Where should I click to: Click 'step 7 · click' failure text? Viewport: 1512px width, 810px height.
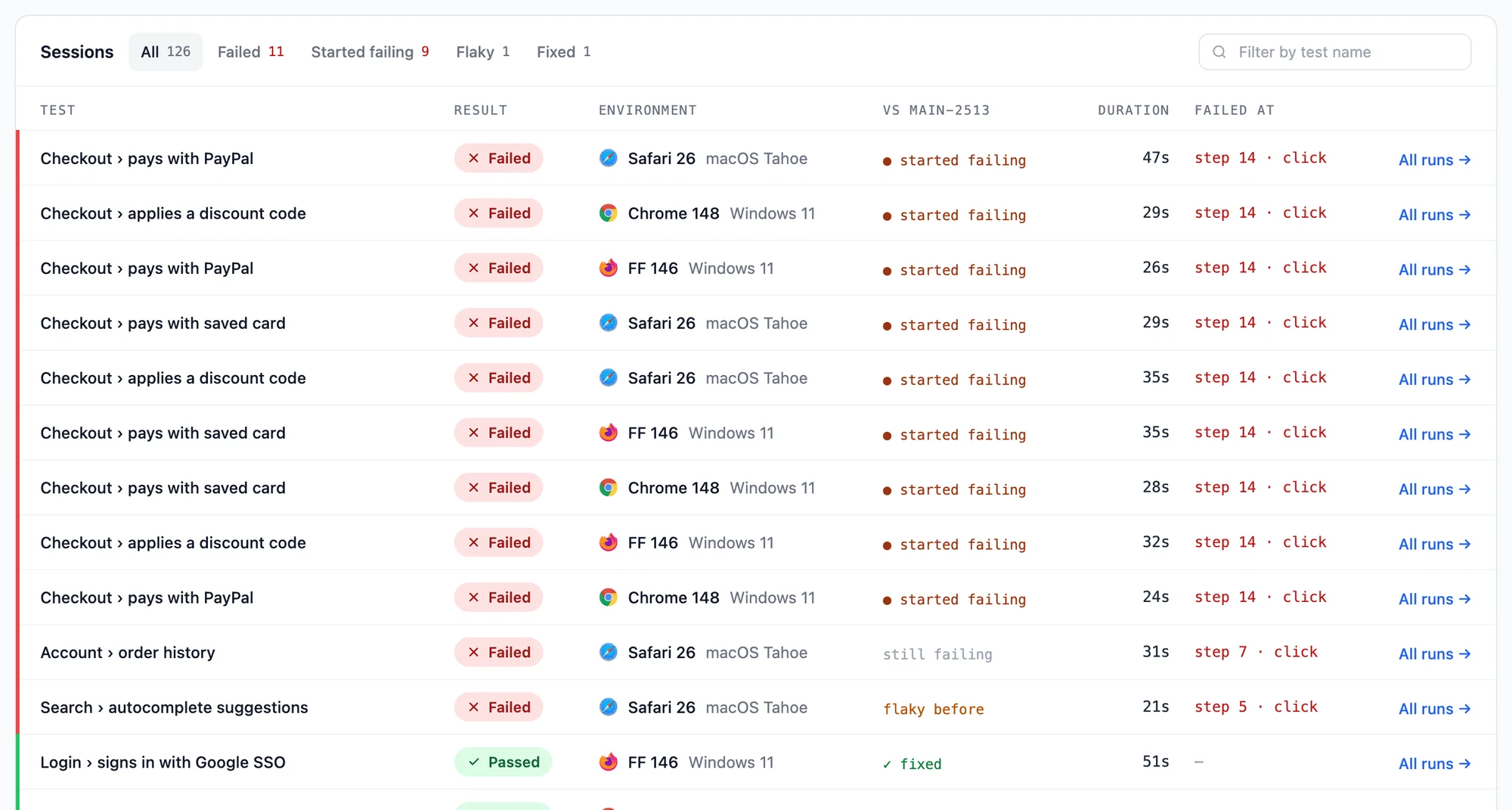[1256, 652]
